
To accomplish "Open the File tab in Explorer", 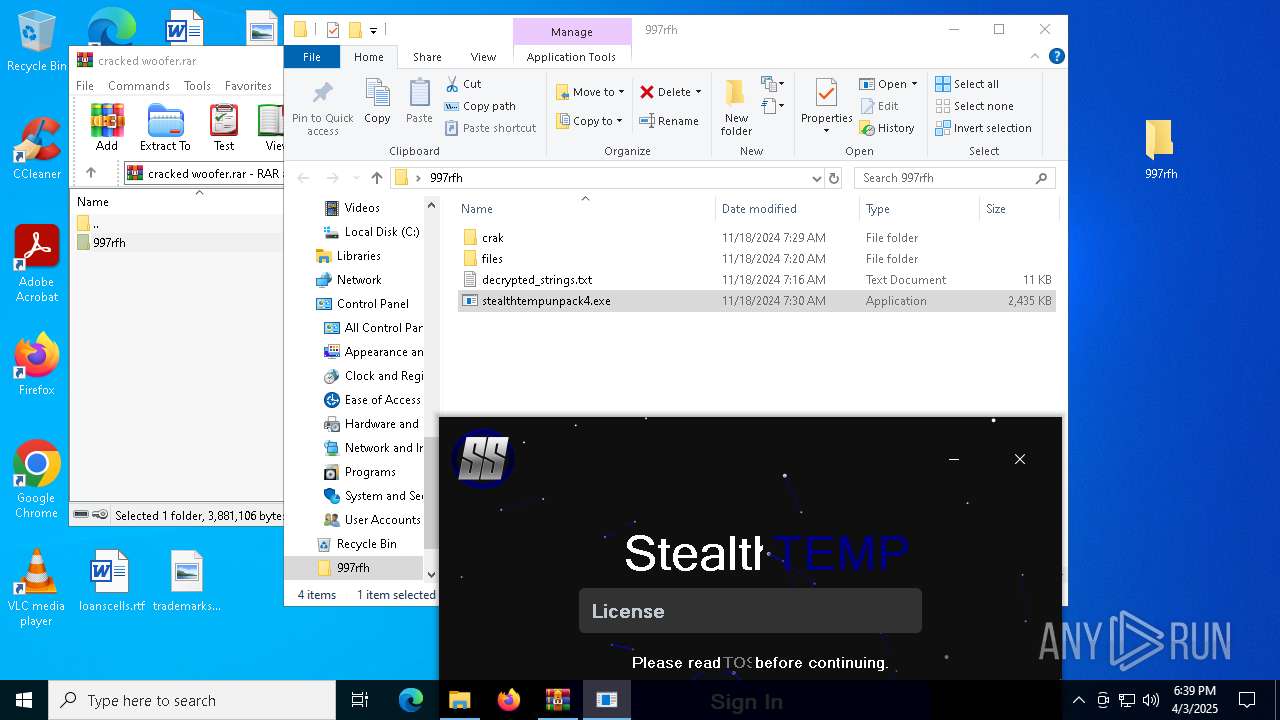I will [312, 57].
